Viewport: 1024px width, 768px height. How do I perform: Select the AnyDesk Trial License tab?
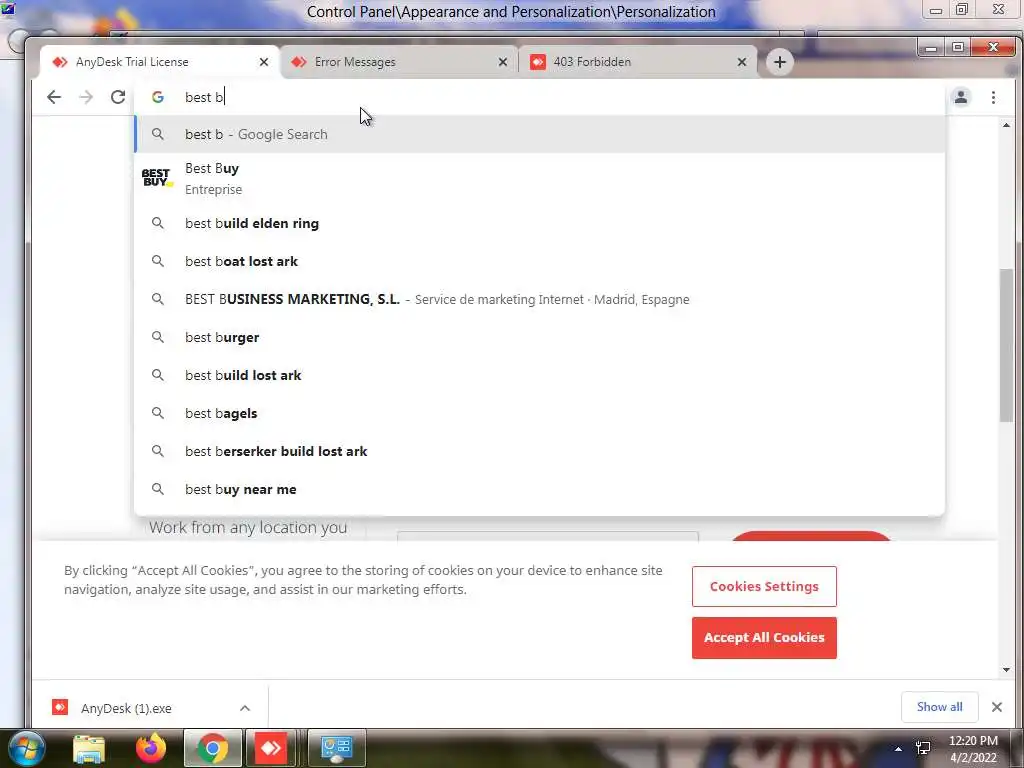[159, 62]
